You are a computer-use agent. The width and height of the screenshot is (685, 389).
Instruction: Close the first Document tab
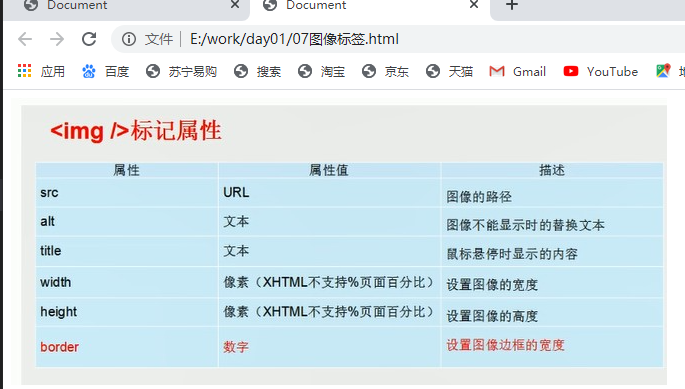pyautogui.click(x=235, y=5)
